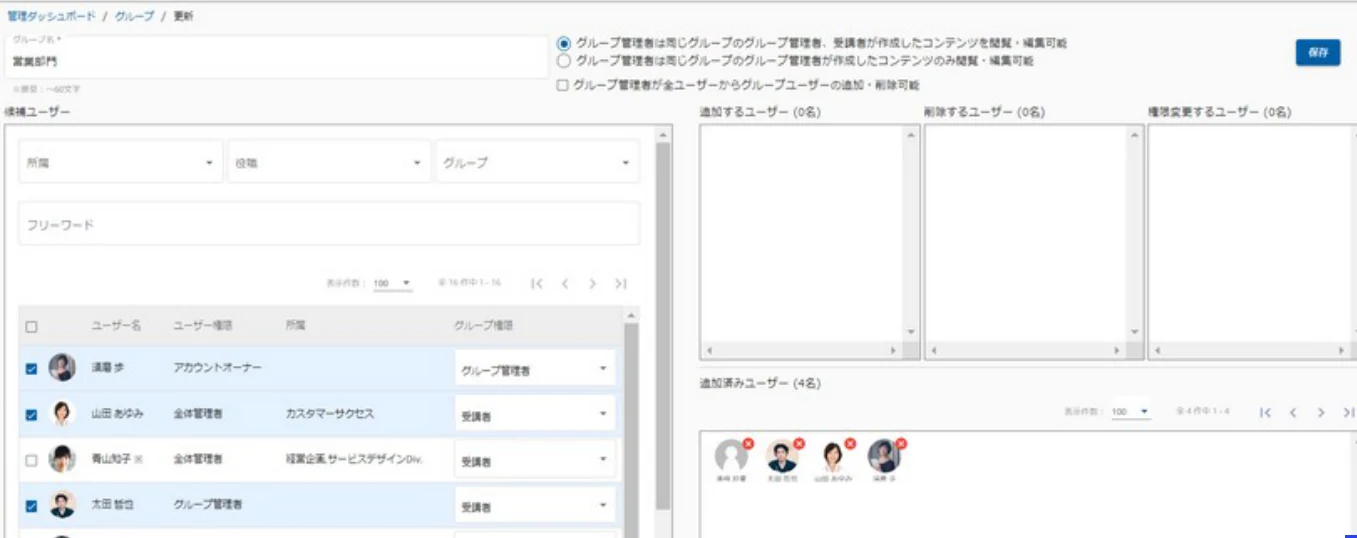Click the down arrow in 追加するユーザー scrollbar
Viewport: 1357px width, 538px height.
pos(910,332)
